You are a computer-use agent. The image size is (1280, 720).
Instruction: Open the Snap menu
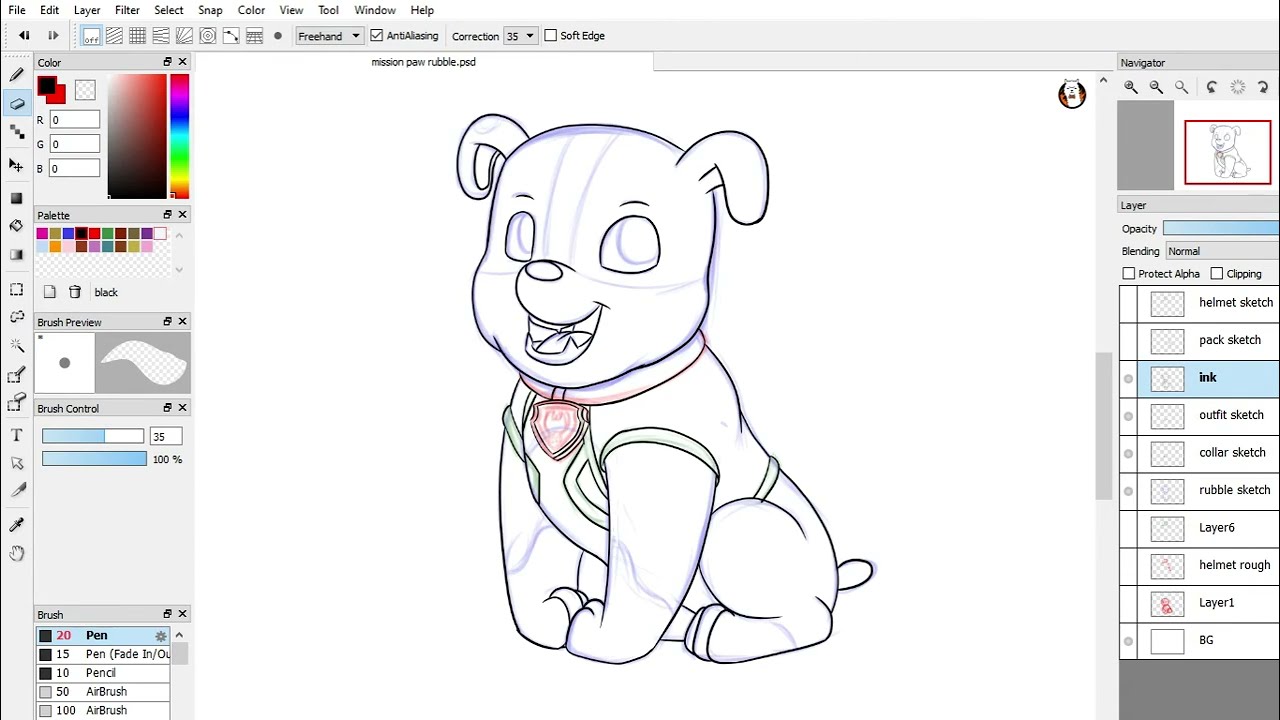click(210, 10)
